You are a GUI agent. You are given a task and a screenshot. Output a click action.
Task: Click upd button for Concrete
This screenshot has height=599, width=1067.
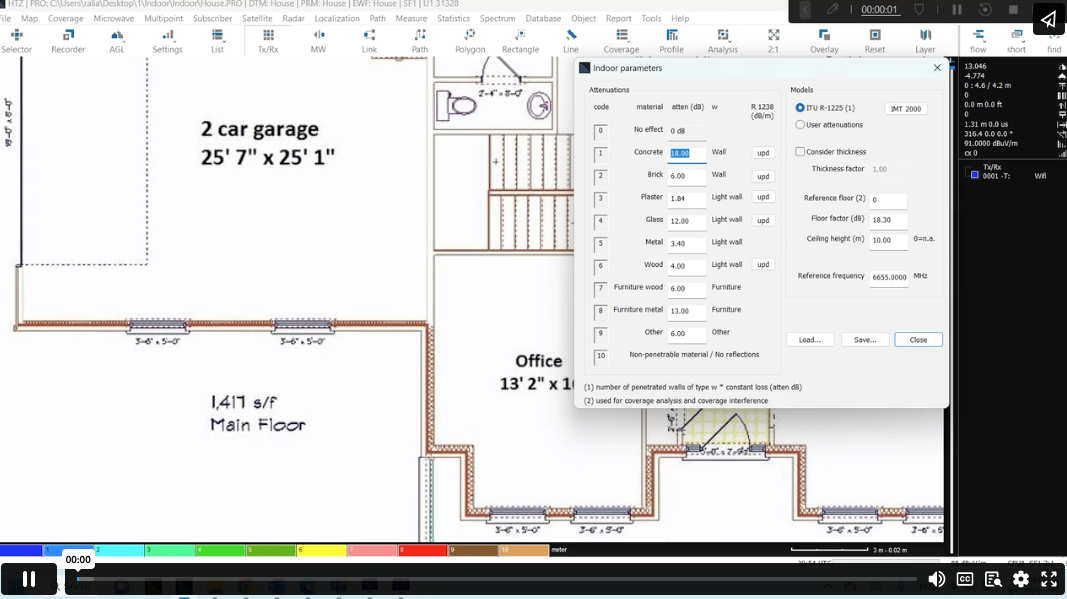click(764, 153)
